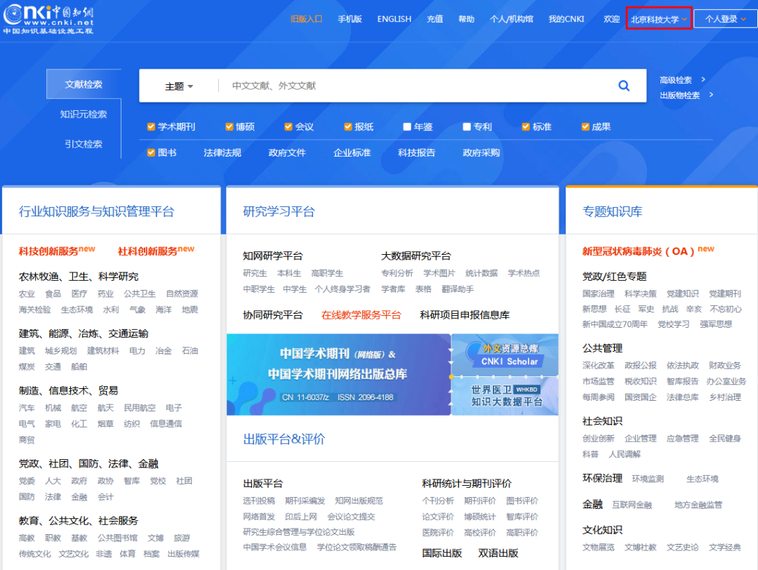Click the arrow beside 高级检索
Image resolution: width=758 pixels, height=570 pixels.
[703, 79]
